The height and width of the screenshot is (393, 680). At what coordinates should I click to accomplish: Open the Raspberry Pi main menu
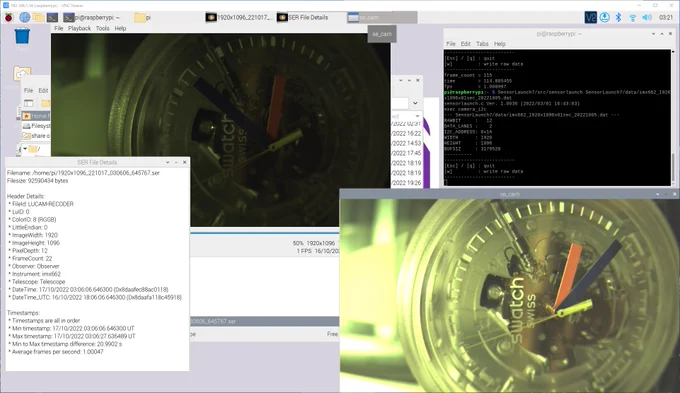[9, 17]
